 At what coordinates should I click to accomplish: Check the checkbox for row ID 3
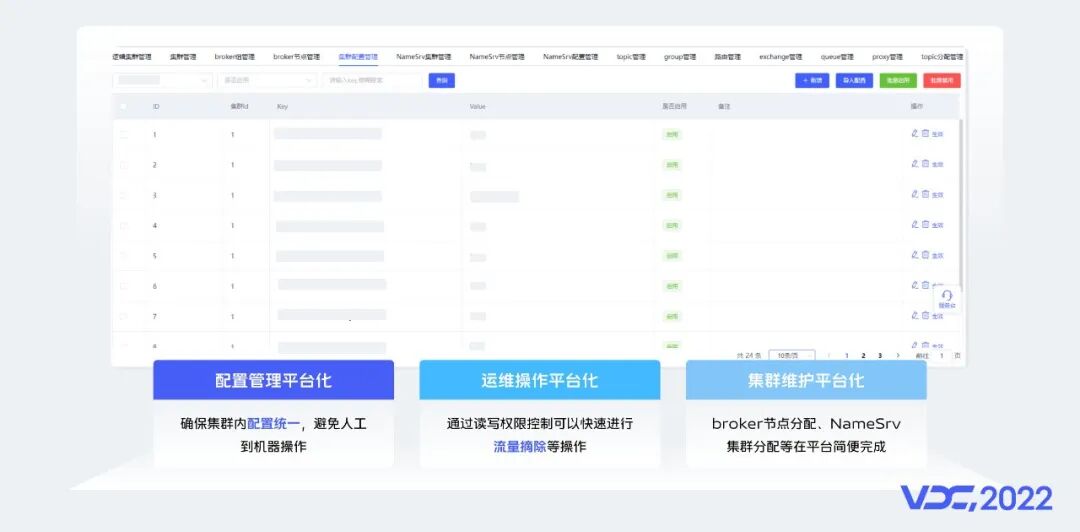[123, 195]
